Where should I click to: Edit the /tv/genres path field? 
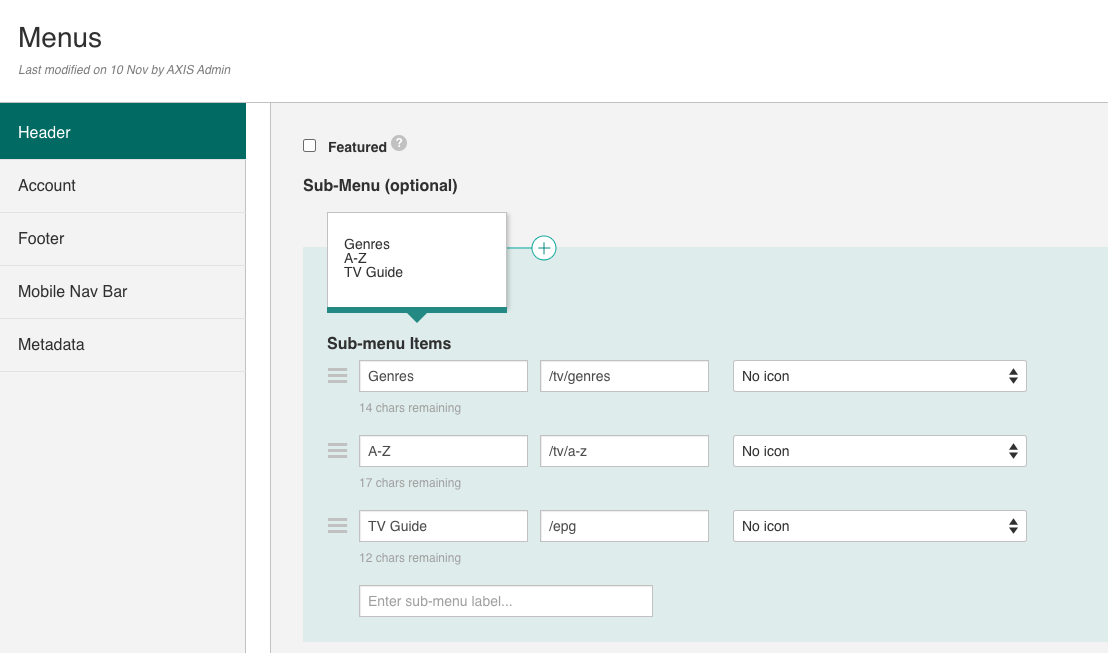coord(624,376)
